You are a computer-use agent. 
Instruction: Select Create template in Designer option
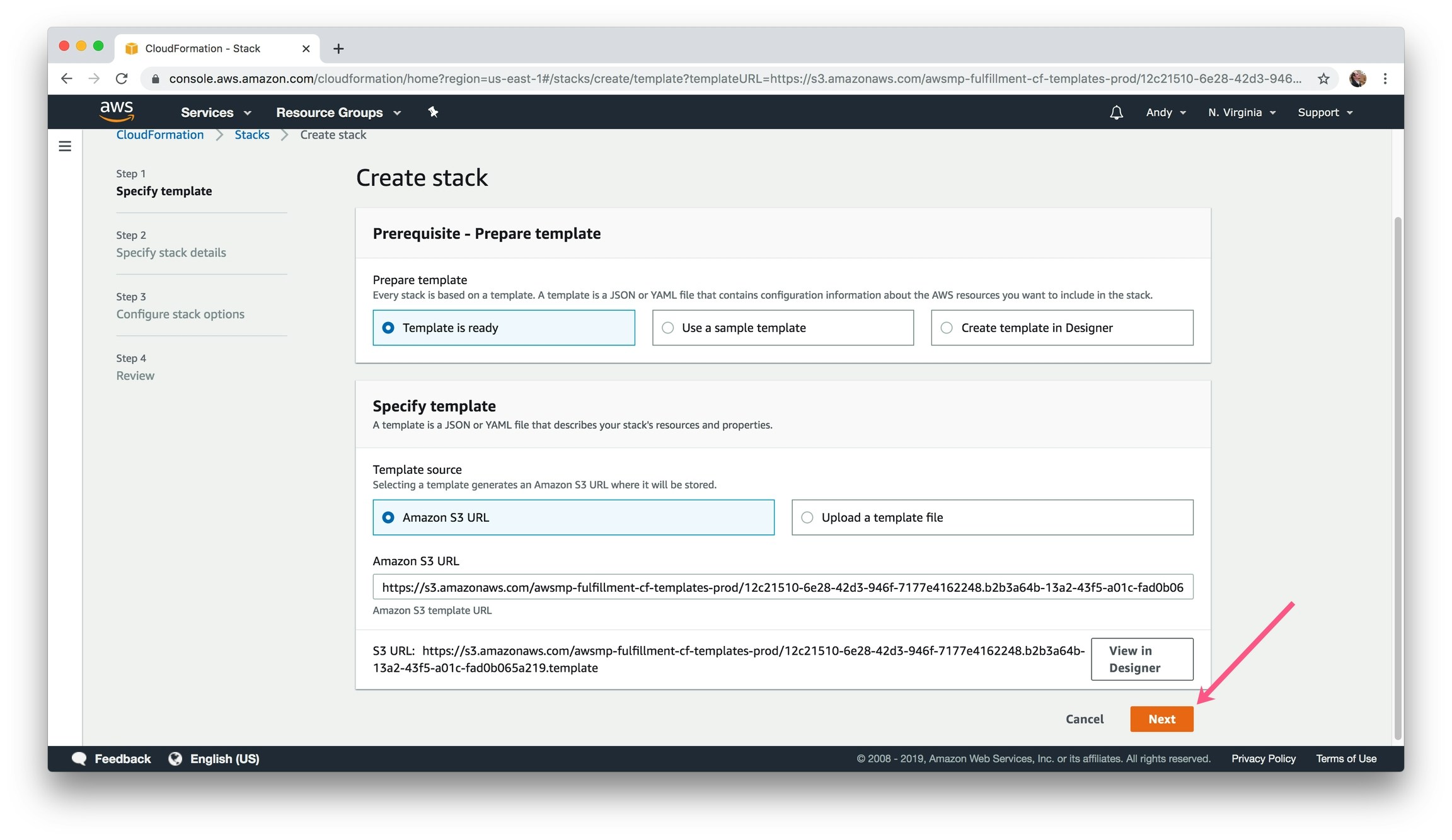tap(1062, 328)
